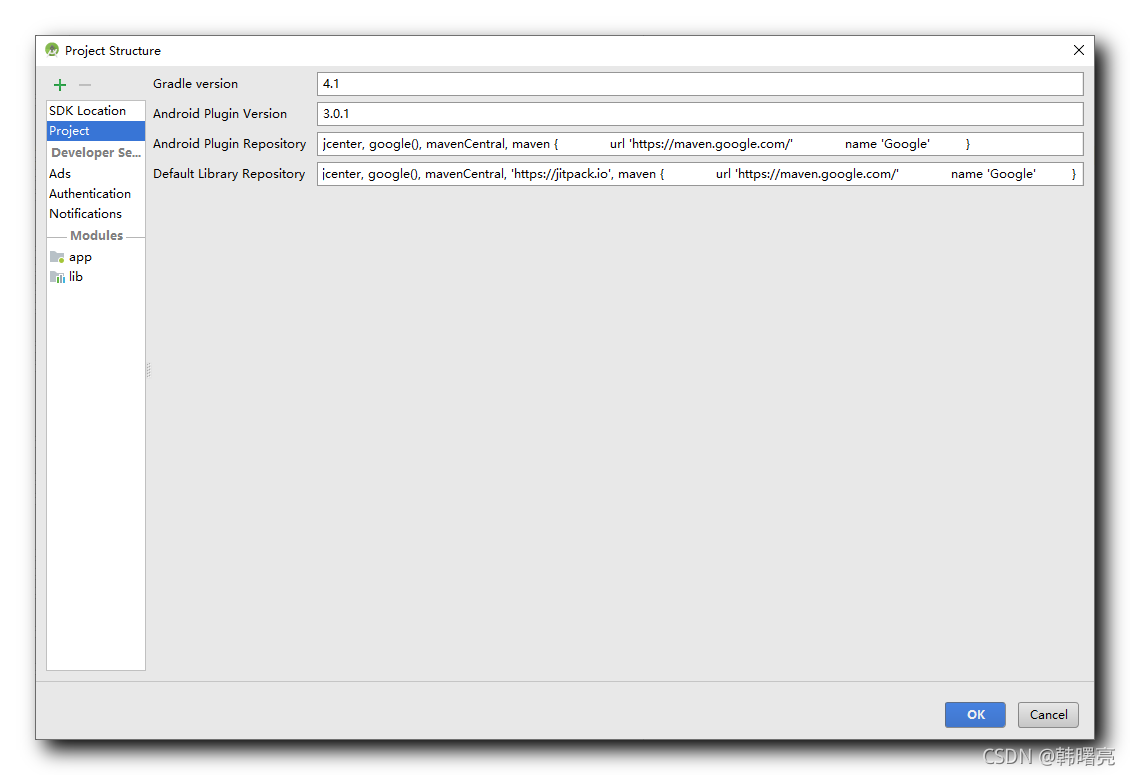Open the Authentication developer service
Image resolution: width=1130 pixels, height=775 pixels.
[96, 194]
